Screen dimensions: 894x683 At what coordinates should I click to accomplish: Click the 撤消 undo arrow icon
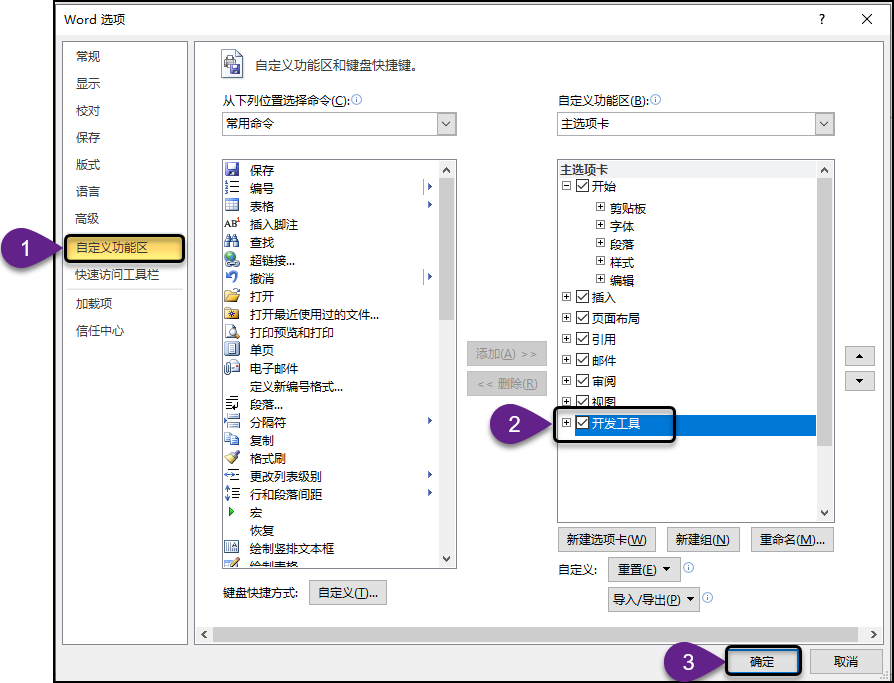pyautogui.click(x=231, y=278)
